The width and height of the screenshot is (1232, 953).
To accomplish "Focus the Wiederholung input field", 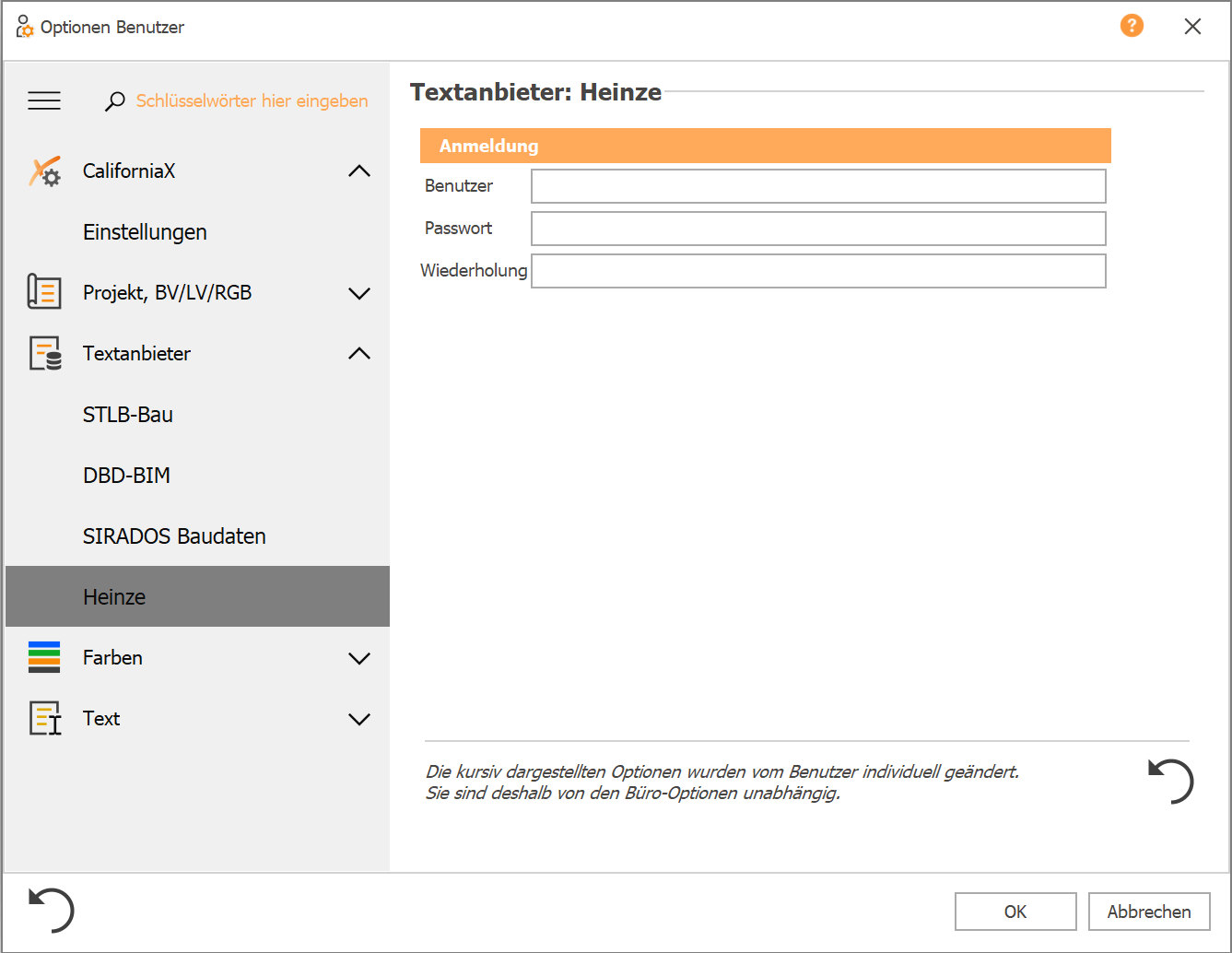I will (x=818, y=271).
